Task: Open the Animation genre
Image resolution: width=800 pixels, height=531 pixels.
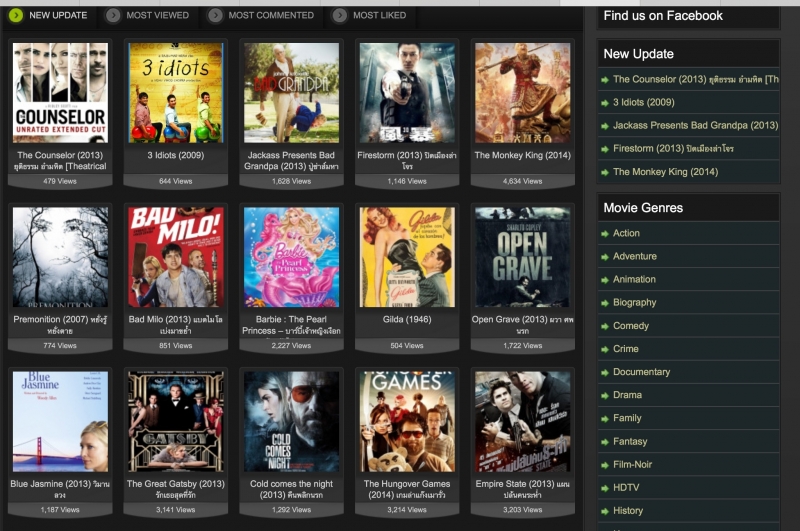Action: pyautogui.click(x=689, y=279)
